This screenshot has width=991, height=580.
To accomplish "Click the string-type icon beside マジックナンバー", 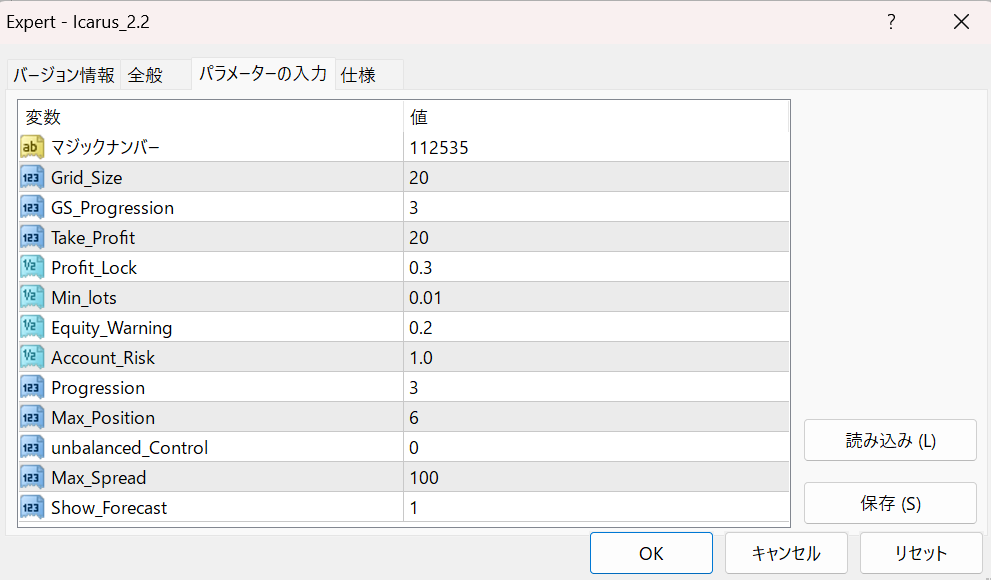I will 32,147.
